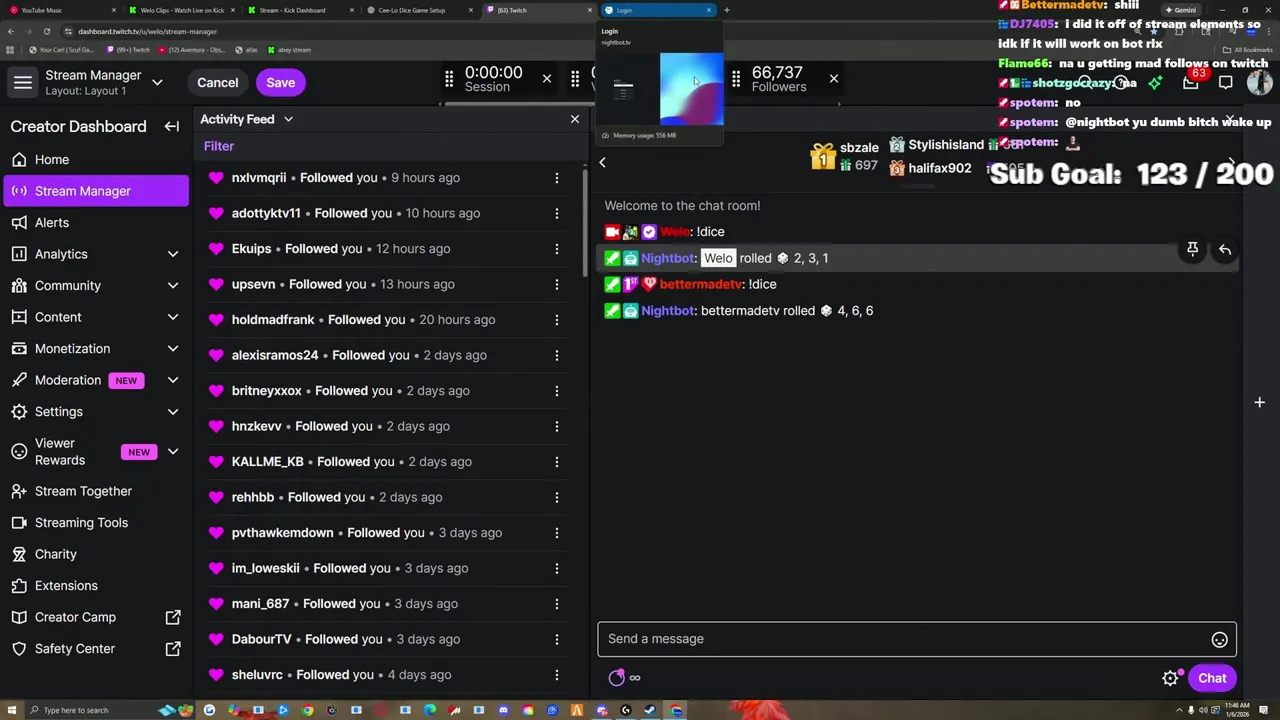Reply to the Nightbot Welo rolled message
This screenshot has height=720, width=1280.
pos(1225,249)
